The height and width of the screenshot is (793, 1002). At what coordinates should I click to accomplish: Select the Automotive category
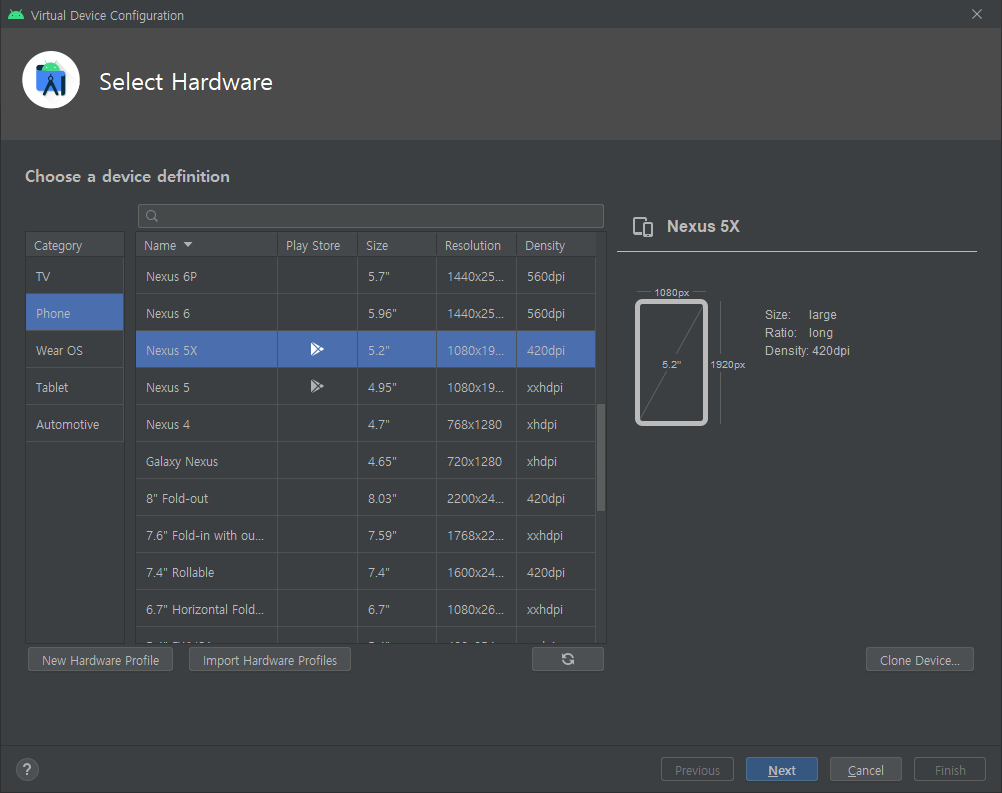(75, 424)
